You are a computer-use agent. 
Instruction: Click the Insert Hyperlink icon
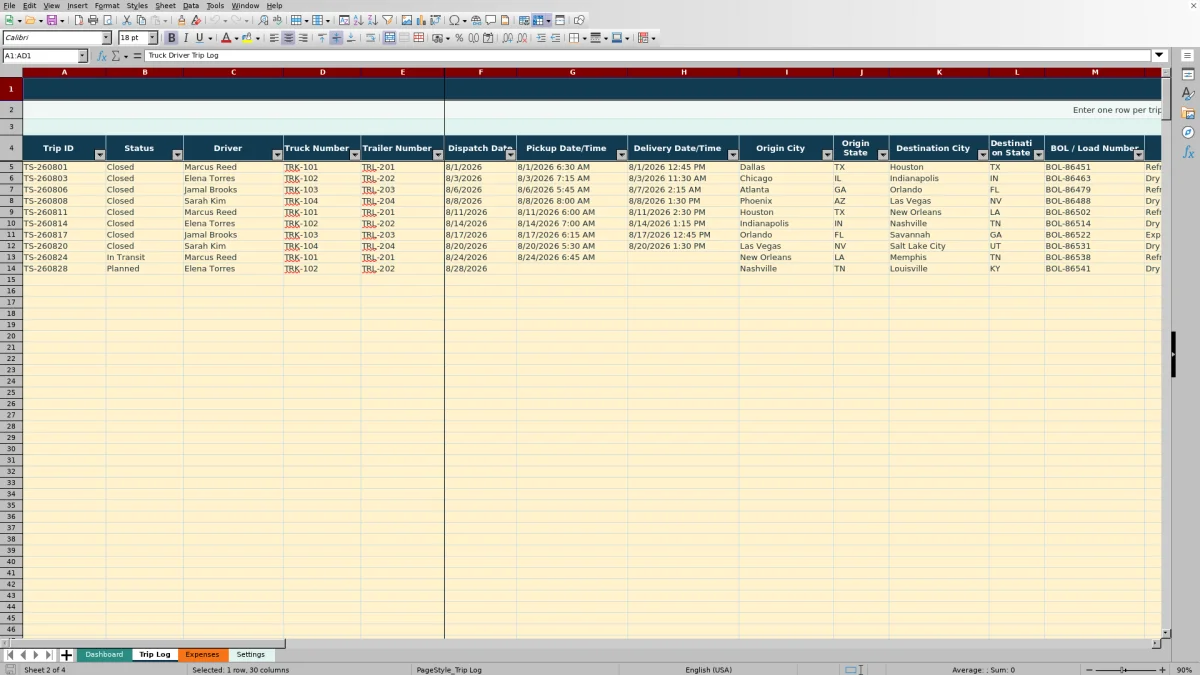pyautogui.click(x=476, y=20)
